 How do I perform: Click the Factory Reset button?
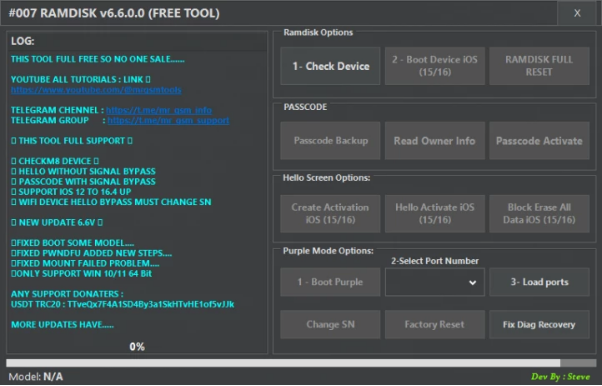(435, 325)
